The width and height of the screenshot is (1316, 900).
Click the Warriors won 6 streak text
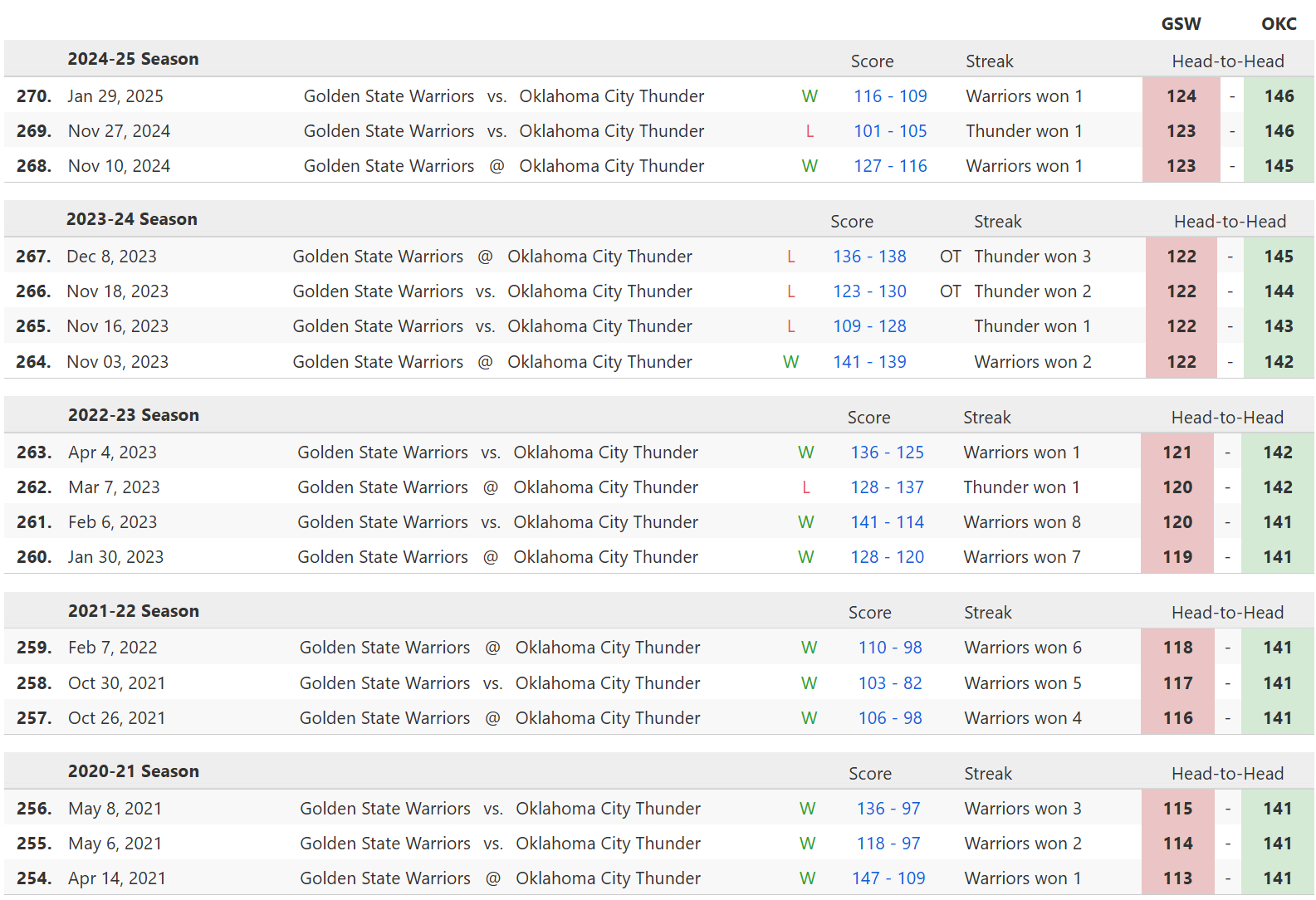(1023, 648)
